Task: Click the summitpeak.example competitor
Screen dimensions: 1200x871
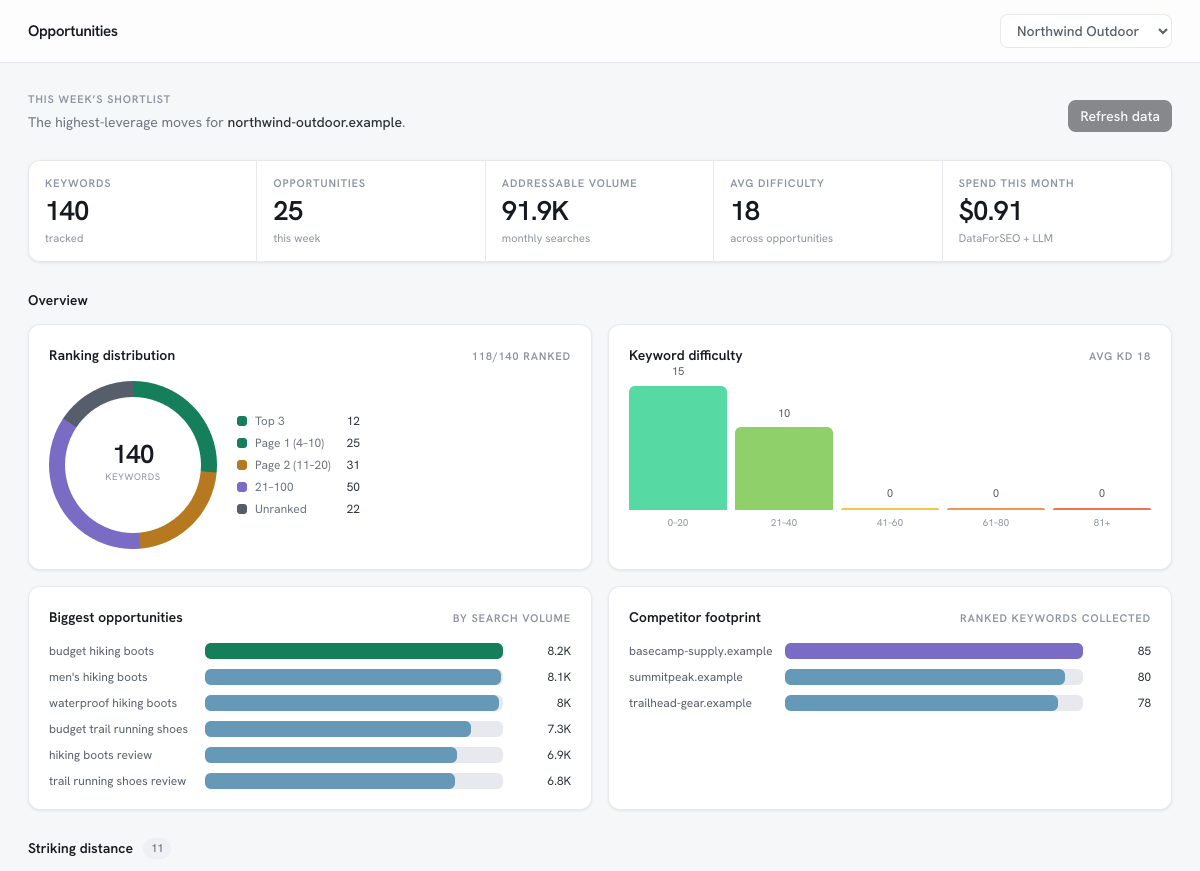Action: tap(686, 677)
